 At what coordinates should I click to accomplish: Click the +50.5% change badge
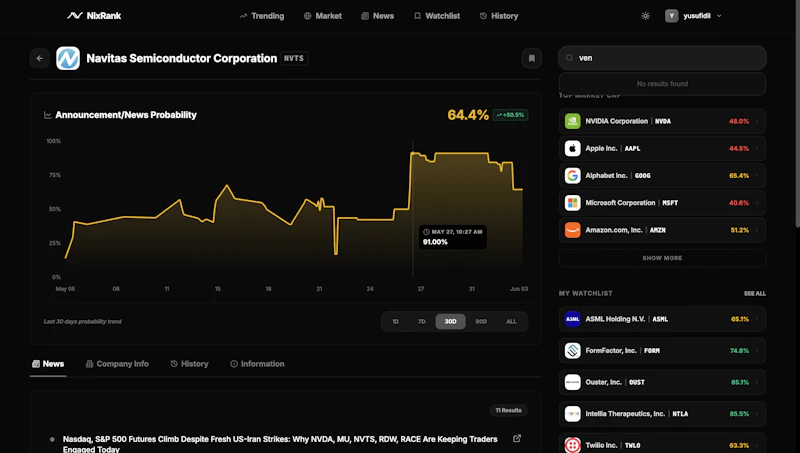pos(510,115)
